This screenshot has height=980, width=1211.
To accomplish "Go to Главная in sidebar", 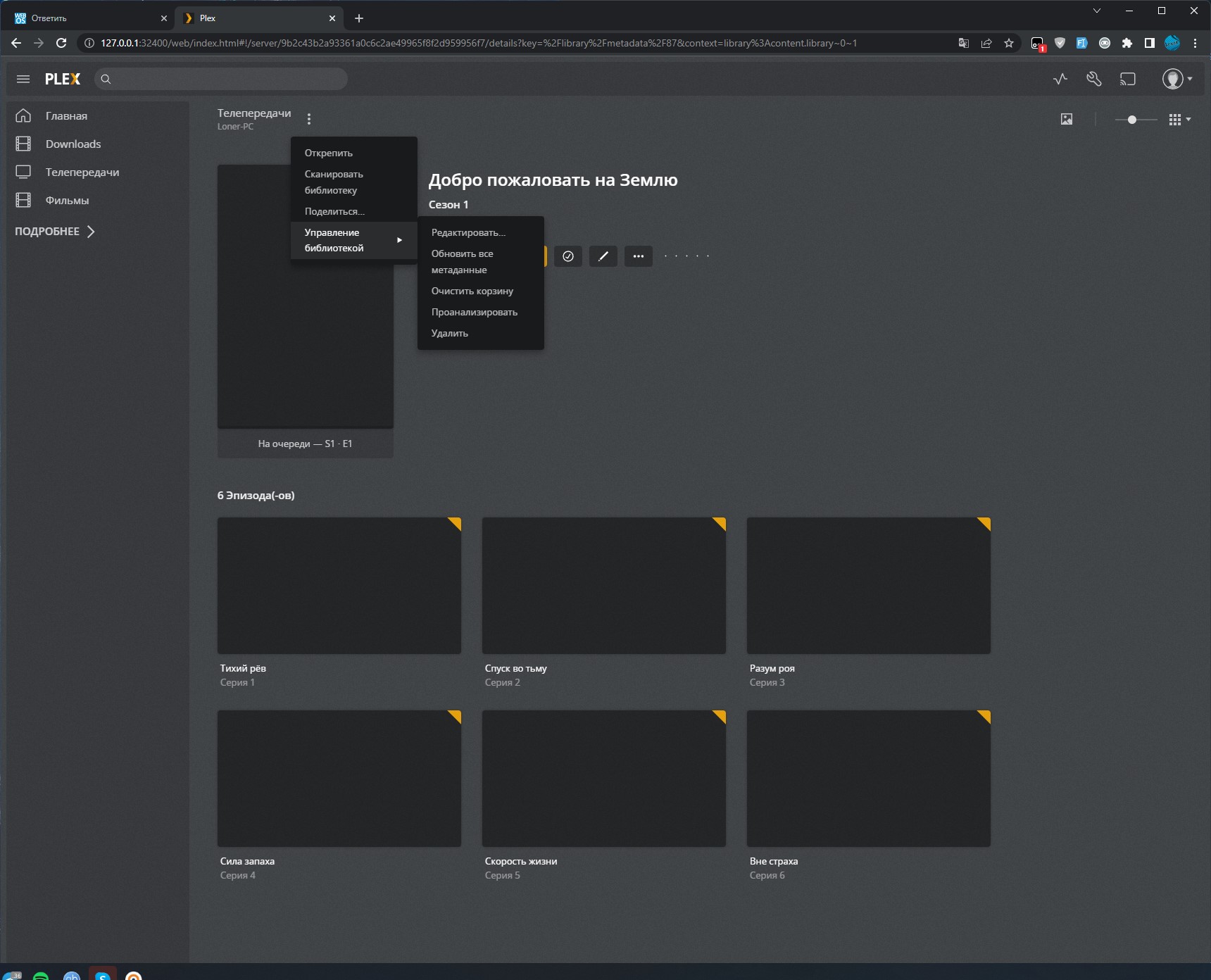I will (66, 116).
